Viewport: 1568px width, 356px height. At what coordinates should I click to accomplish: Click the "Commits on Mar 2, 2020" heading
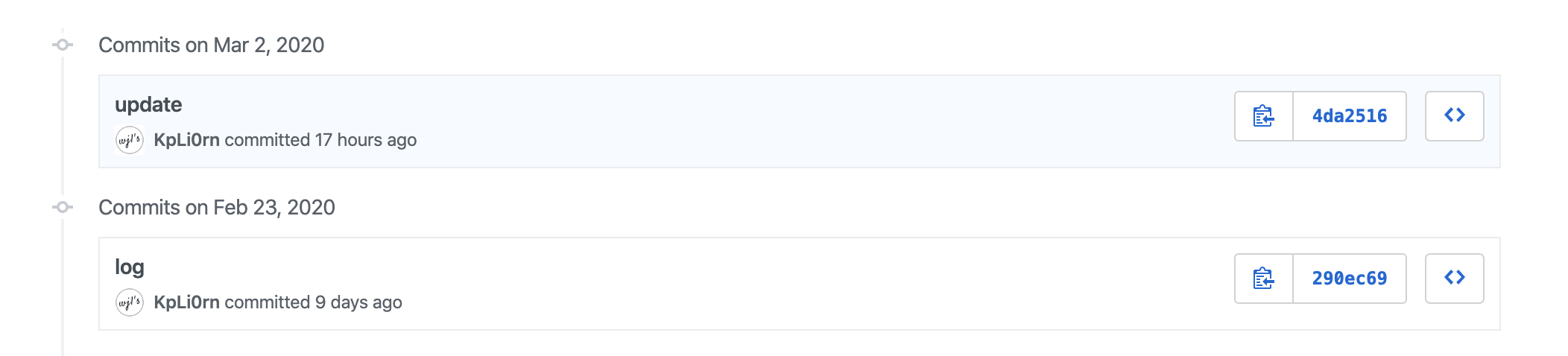[x=211, y=45]
